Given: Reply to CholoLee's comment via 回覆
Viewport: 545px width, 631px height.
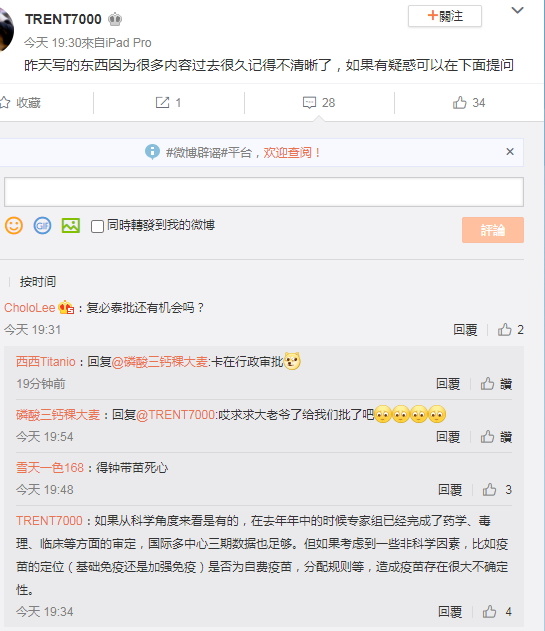Looking at the screenshot, I should coord(465,330).
